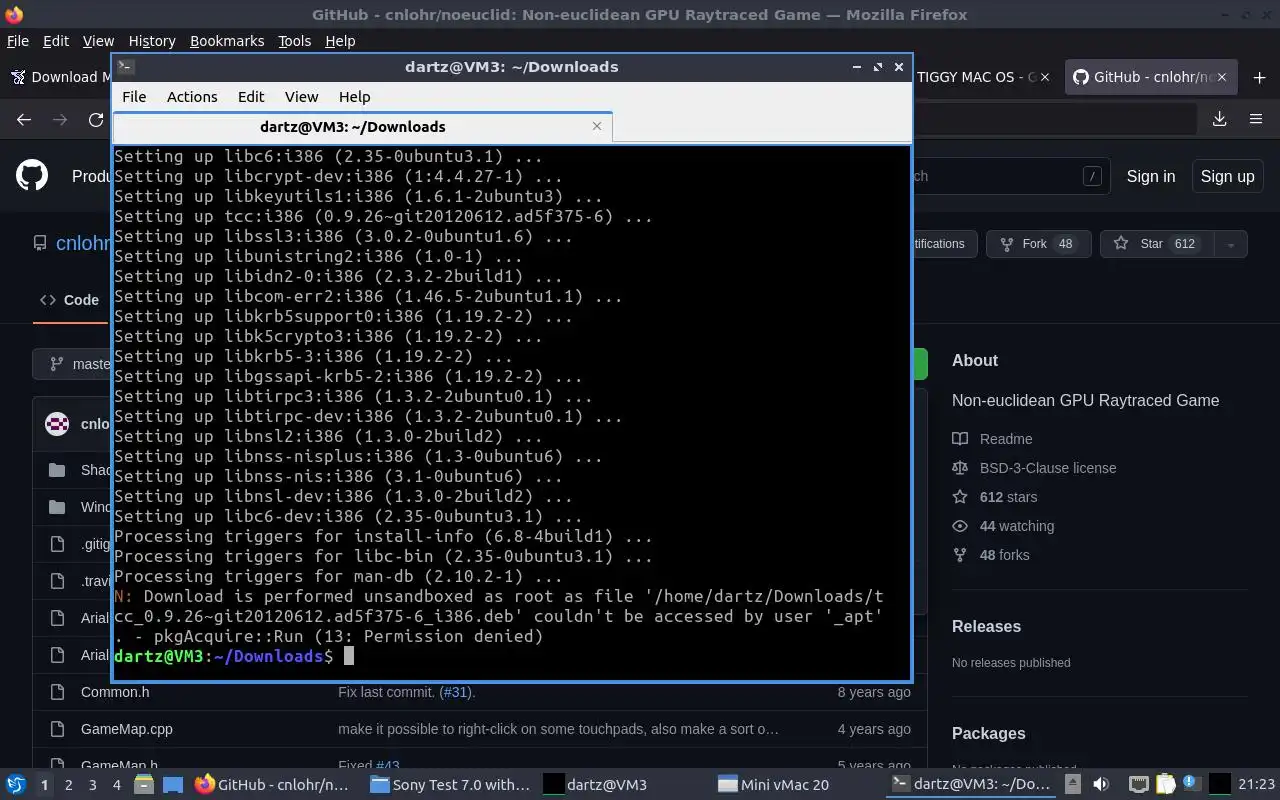The height and width of the screenshot is (800, 1280).
Task: Open the repository Code tab
Action: [x=69, y=300]
